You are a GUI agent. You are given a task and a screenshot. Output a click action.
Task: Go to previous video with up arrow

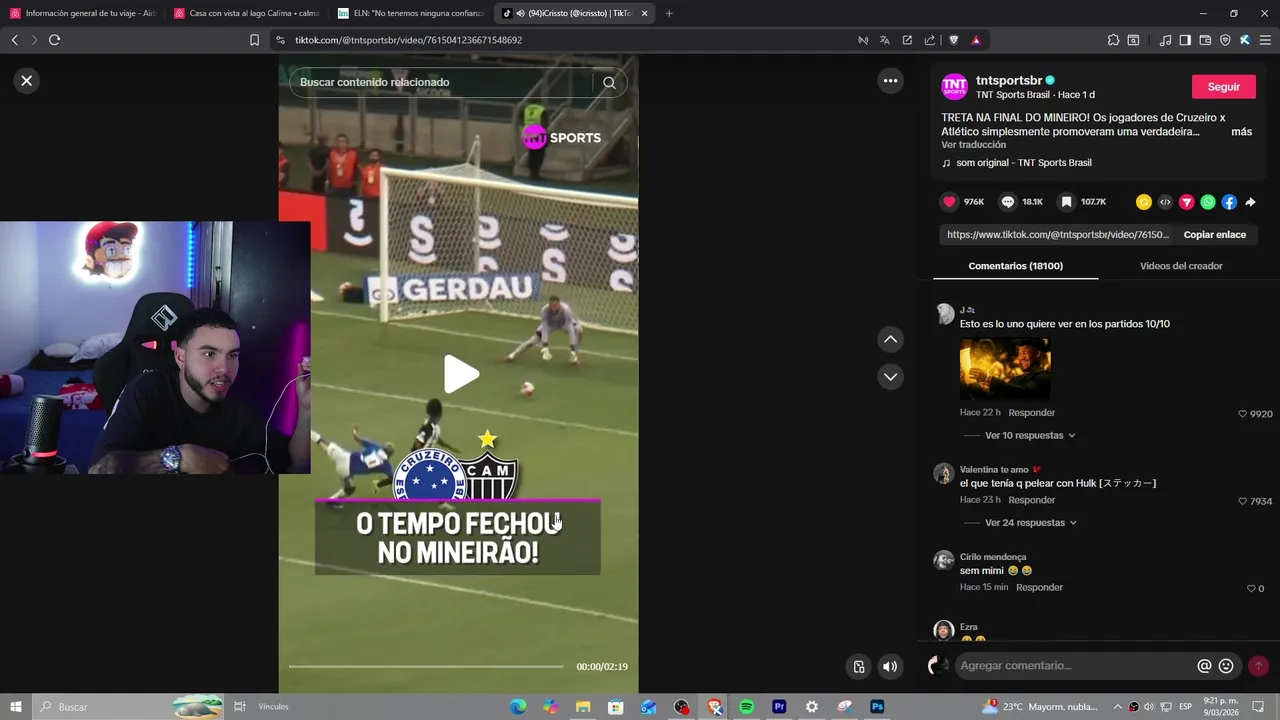pyautogui.click(x=890, y=339)
